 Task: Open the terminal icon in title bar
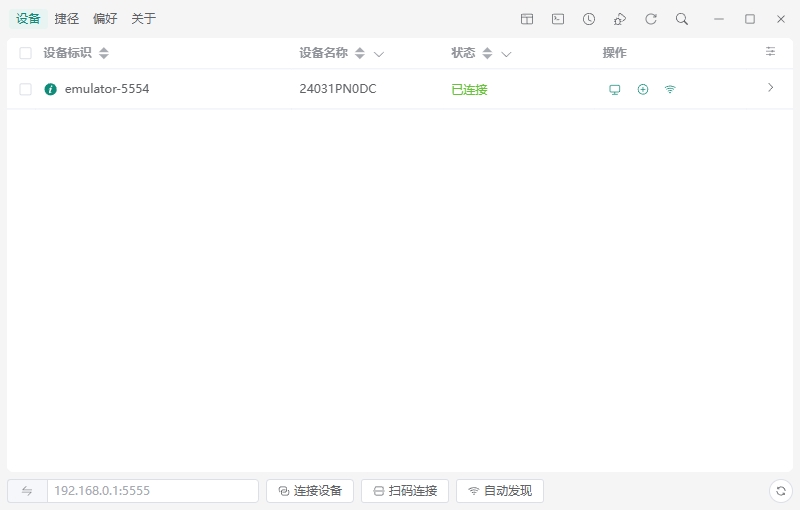558,19
